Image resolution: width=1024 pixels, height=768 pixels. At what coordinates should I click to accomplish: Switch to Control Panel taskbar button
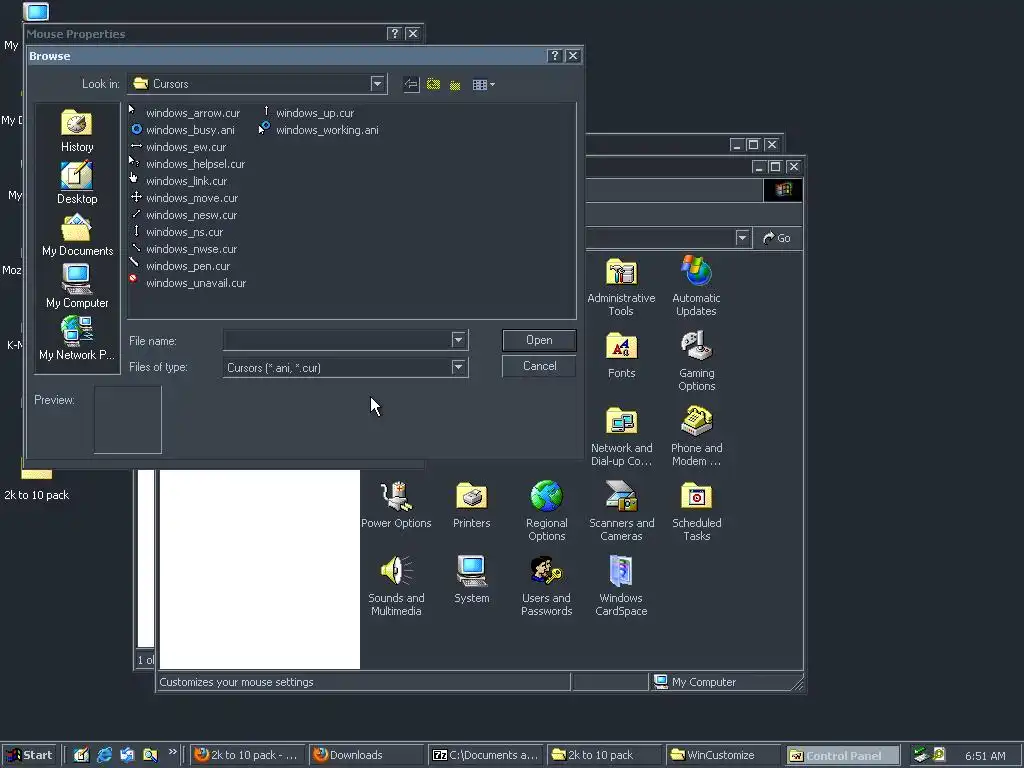(x=842, y=756)
